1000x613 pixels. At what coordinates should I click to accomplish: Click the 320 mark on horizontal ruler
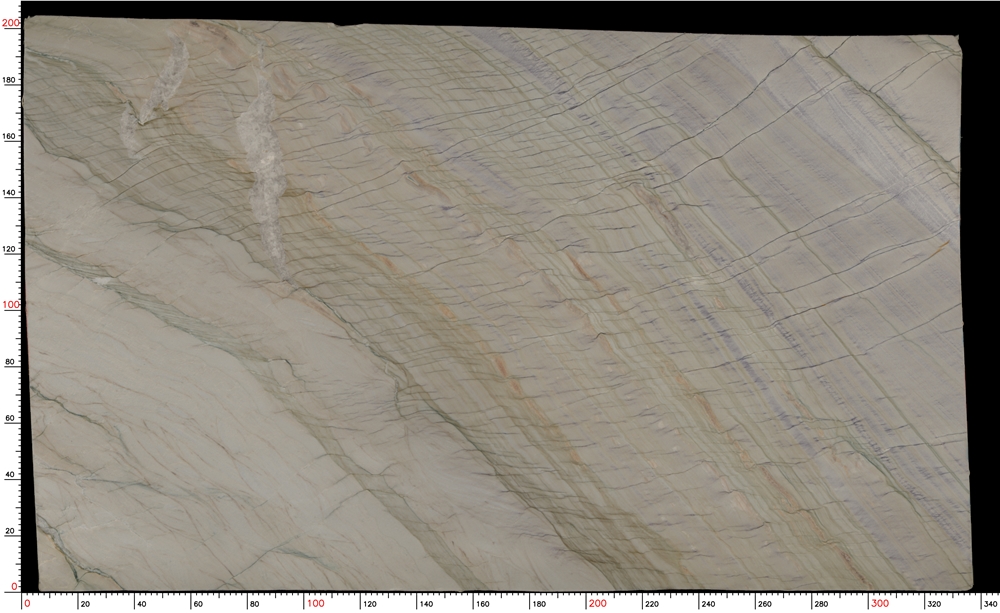point(934,603)
